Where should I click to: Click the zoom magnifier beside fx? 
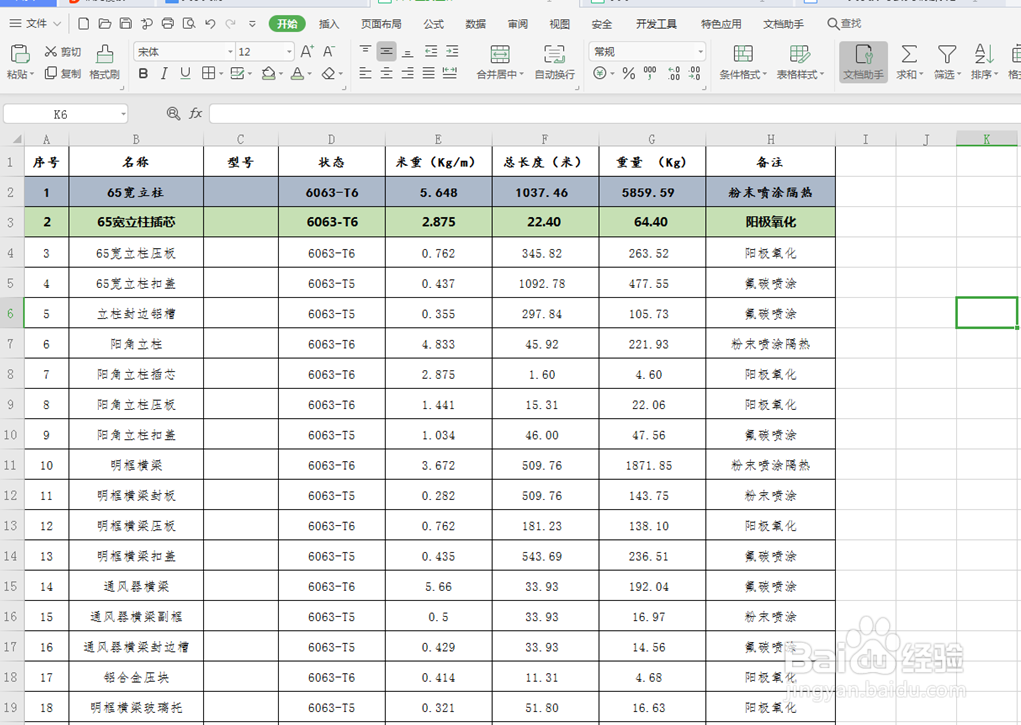(x=173, y=114)
